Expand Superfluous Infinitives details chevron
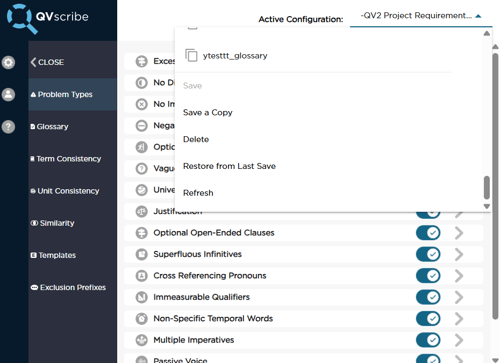500x363 pixels. tap(459, 254)
